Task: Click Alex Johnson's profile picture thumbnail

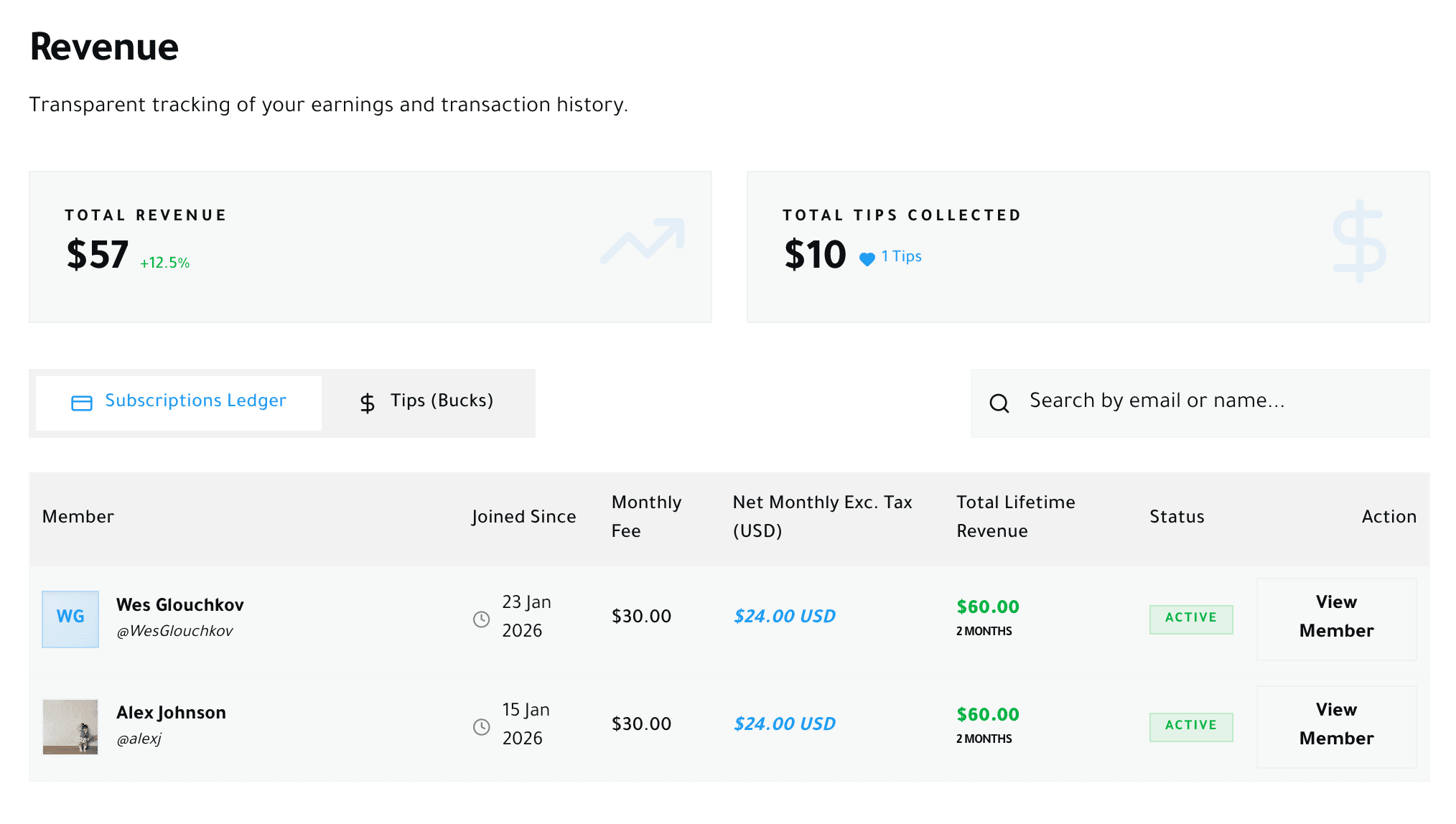Action: (70, 726)
